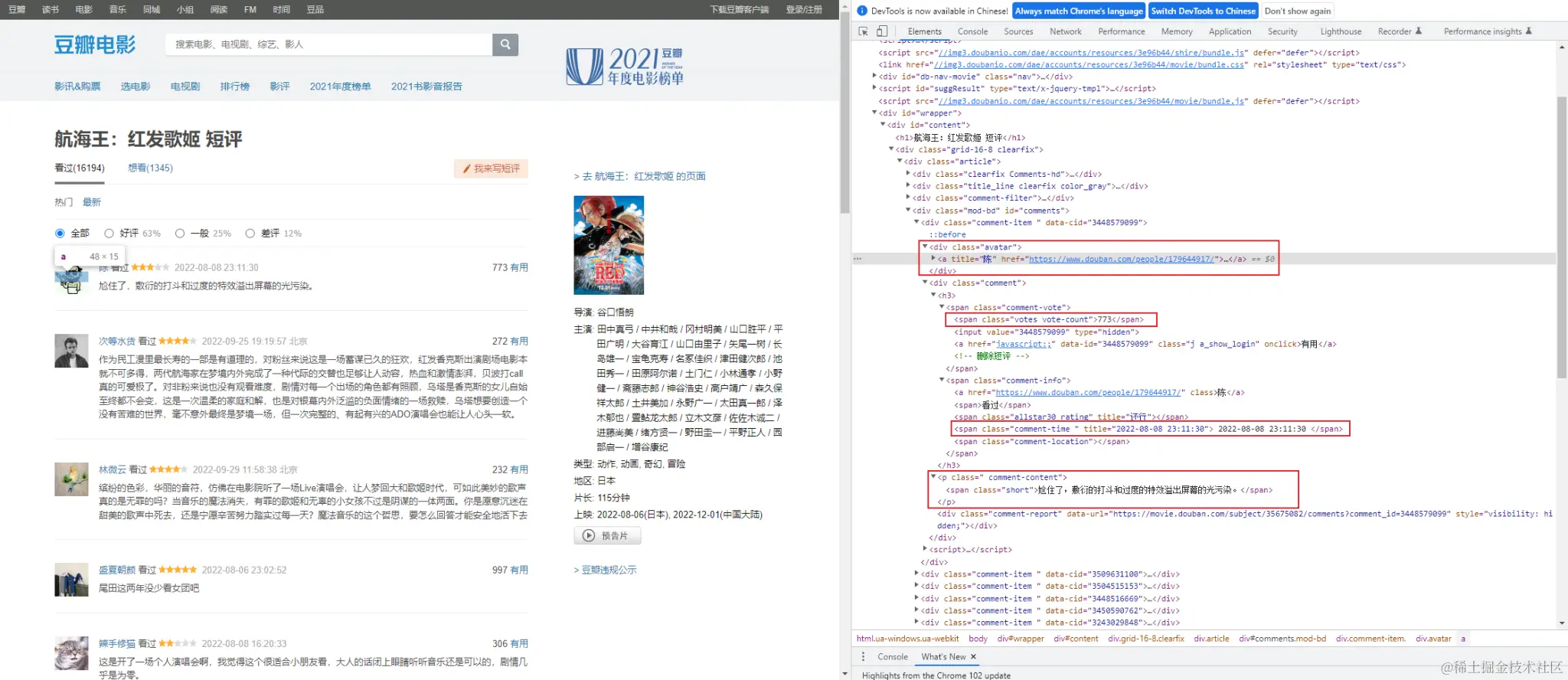Click the pencil icon on write short review
The image size is (1568, 680).
(467, 168)
